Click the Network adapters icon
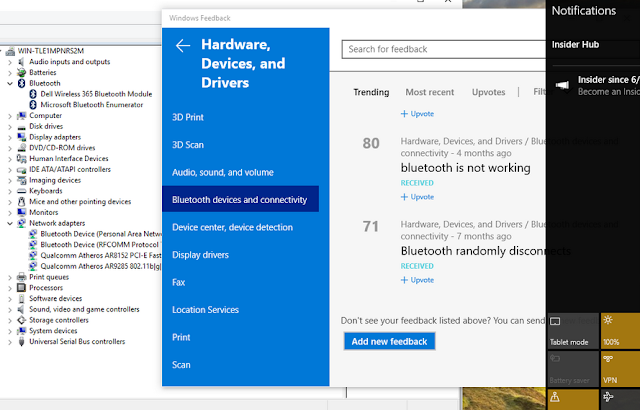The height and width of the screenshot is (410, 640). point(21,223)
